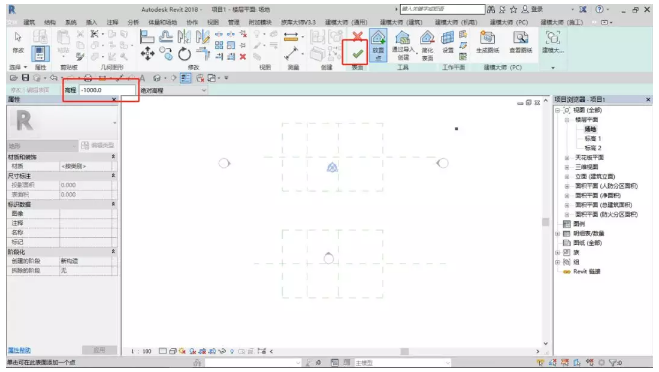Screen dimensions: 659x372
Task: Click the 1 : 100 view scale
Action: 141,351
